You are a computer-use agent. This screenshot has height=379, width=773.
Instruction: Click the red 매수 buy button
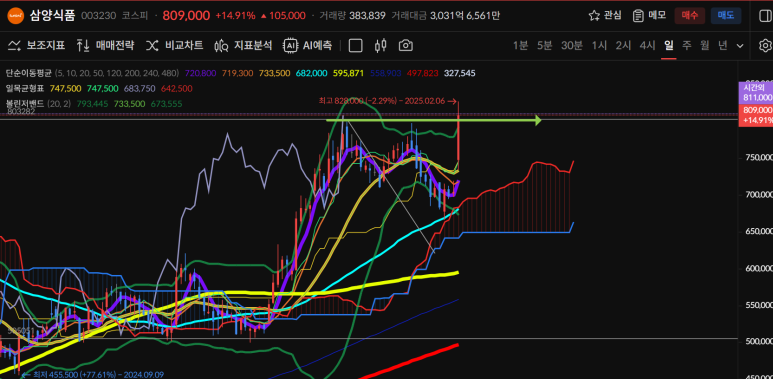click(x=690, y=16)
